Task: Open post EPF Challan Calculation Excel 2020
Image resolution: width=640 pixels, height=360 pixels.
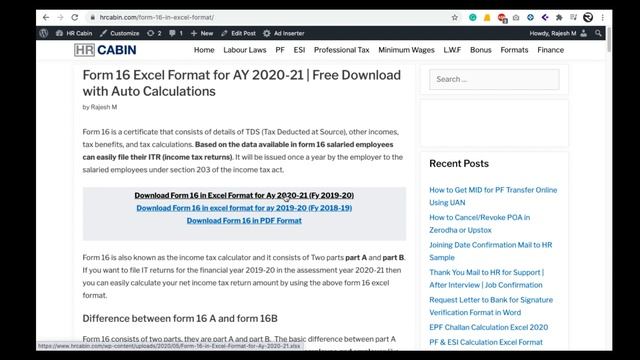Action: coord(489,327)
